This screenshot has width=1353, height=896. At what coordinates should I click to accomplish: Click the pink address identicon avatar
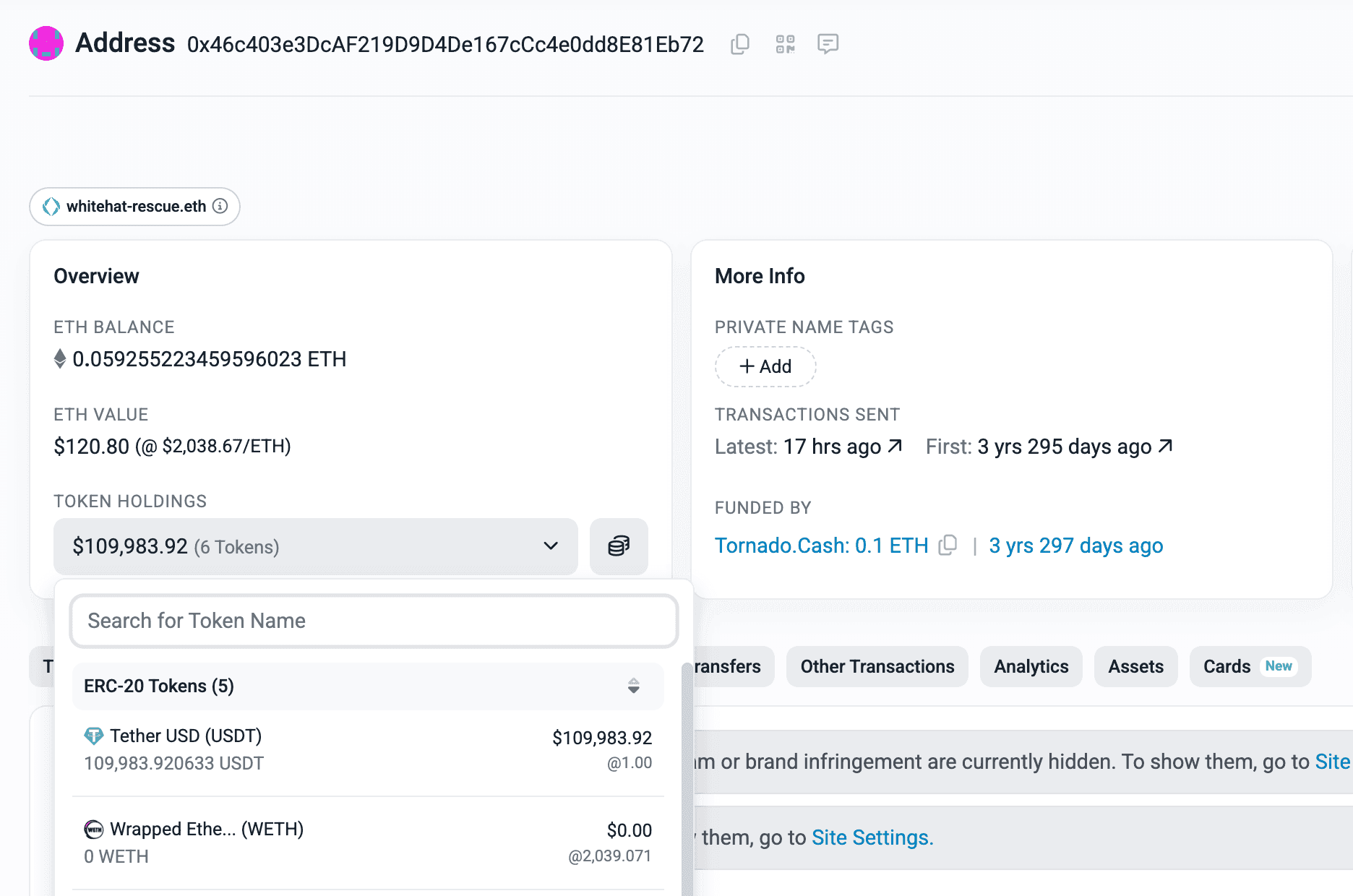click(x=46, y=43)
